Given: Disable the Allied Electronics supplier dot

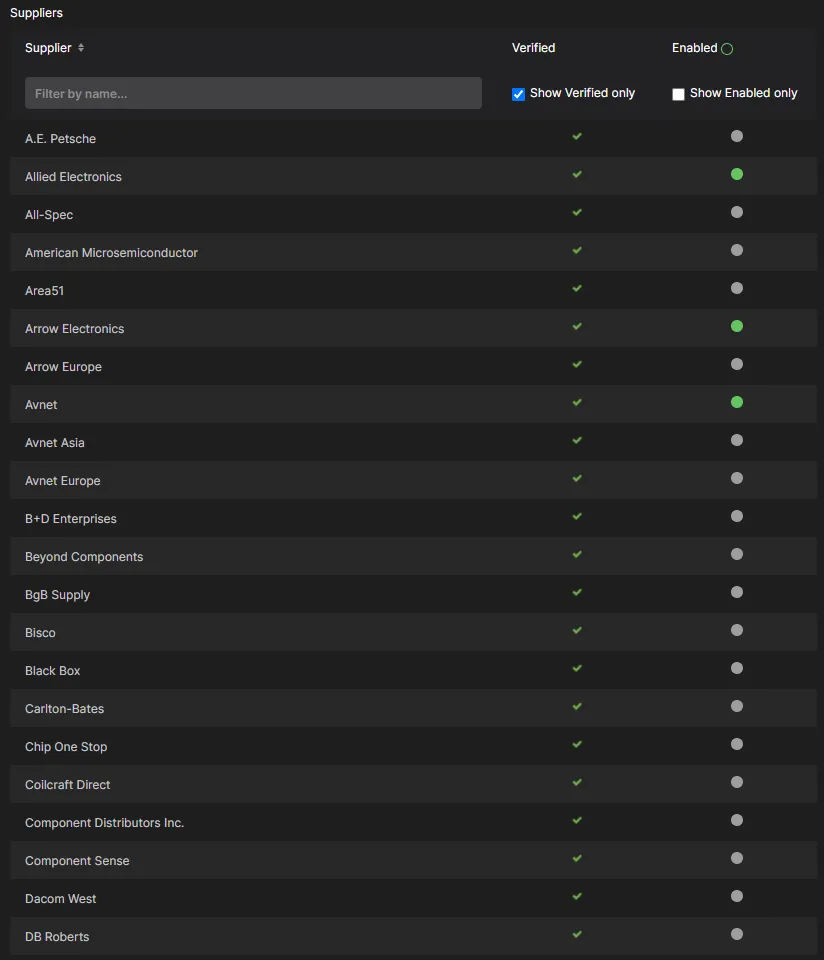Looking at the screenshot, I should coord(737,174).
